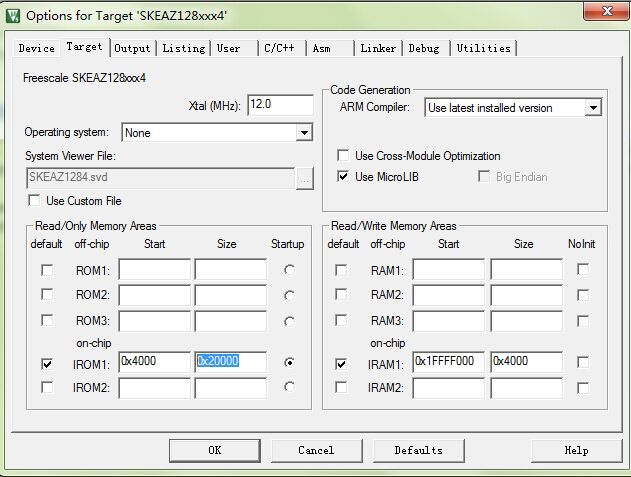Uncheck the IRAM1 default checkbox
Screen dimensions: 631x477
(341, 364)
